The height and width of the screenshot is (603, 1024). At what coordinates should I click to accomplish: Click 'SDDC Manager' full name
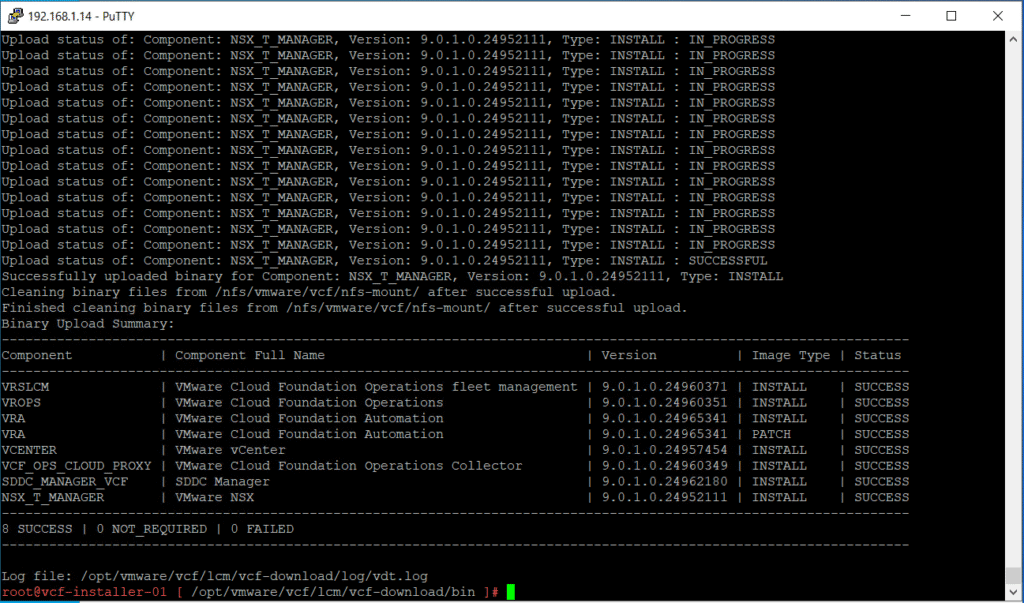(222, 481)
